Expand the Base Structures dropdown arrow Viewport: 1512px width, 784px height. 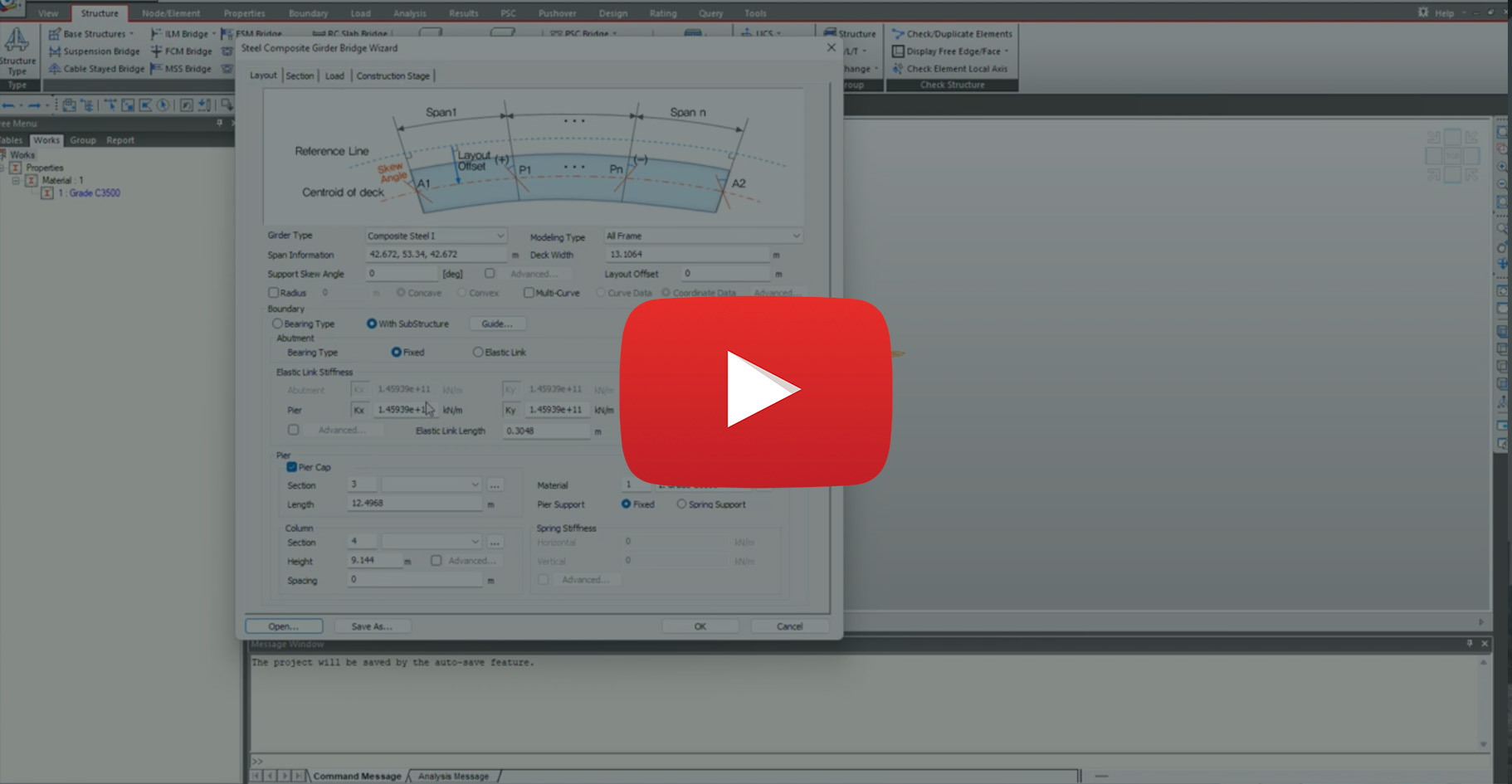[131, 34]
